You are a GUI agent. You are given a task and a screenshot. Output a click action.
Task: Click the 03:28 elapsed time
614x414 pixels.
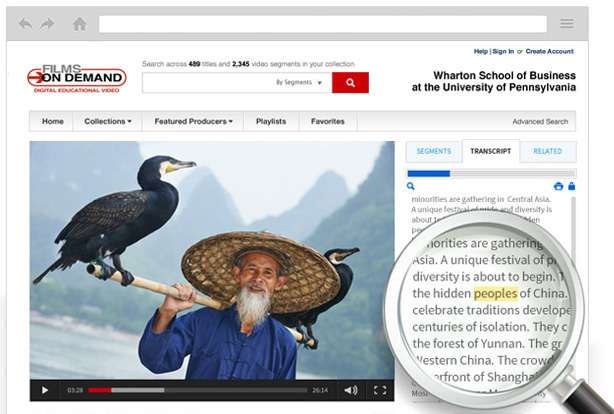75,390
